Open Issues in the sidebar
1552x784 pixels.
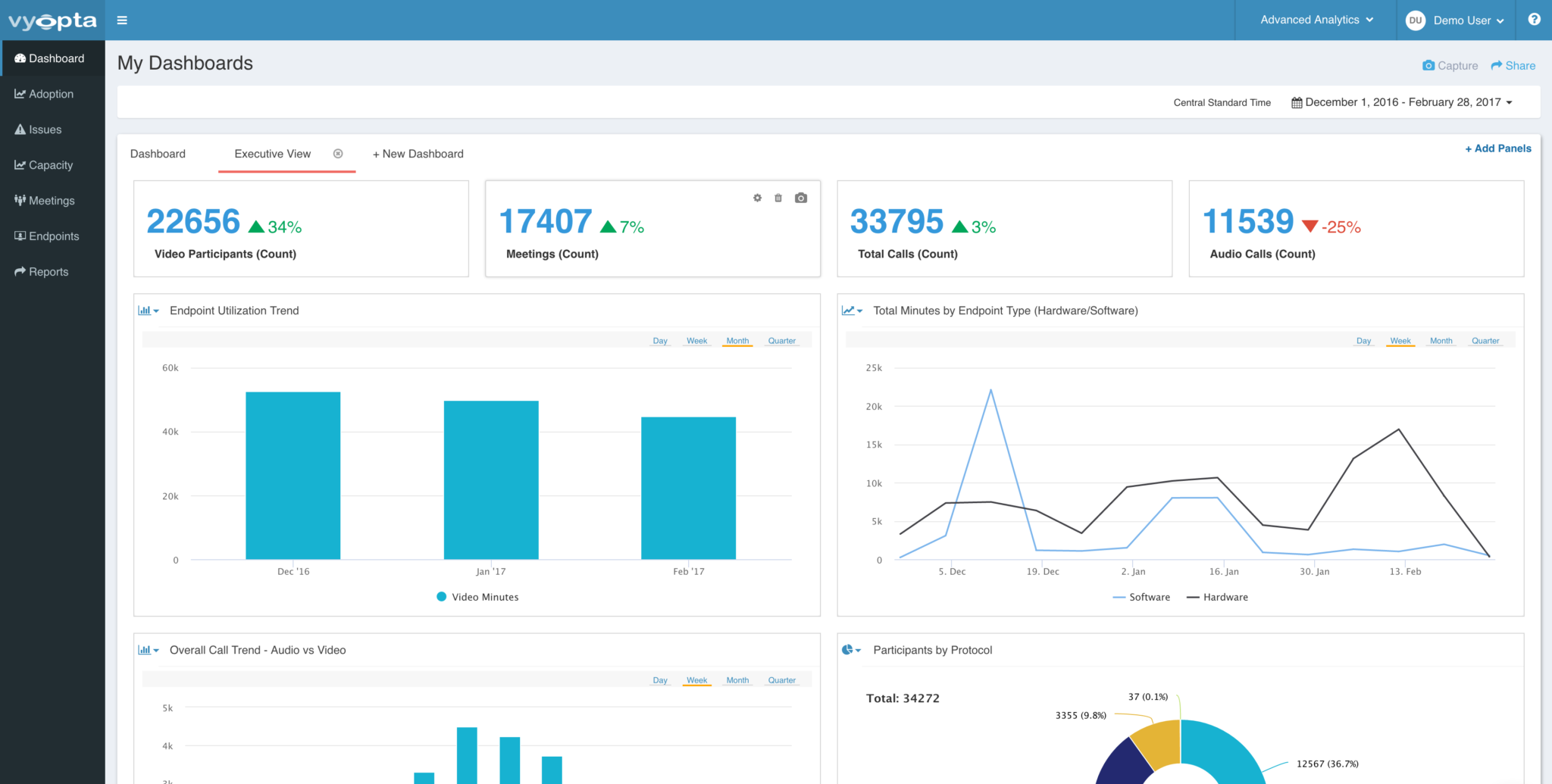tap(52, 130)
